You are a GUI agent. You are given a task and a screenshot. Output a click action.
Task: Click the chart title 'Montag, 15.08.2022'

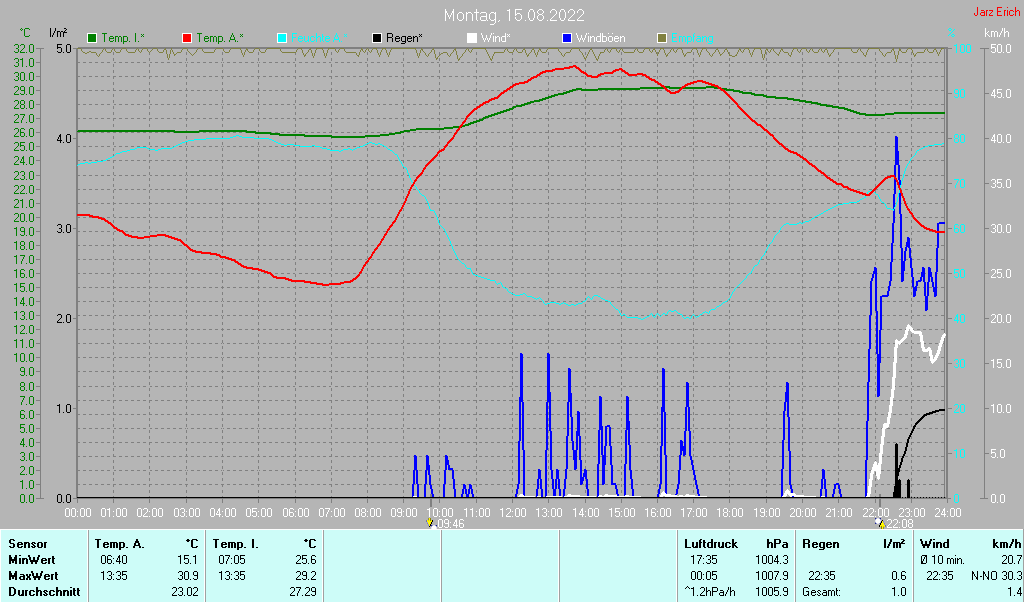click(x=514, y=15)
